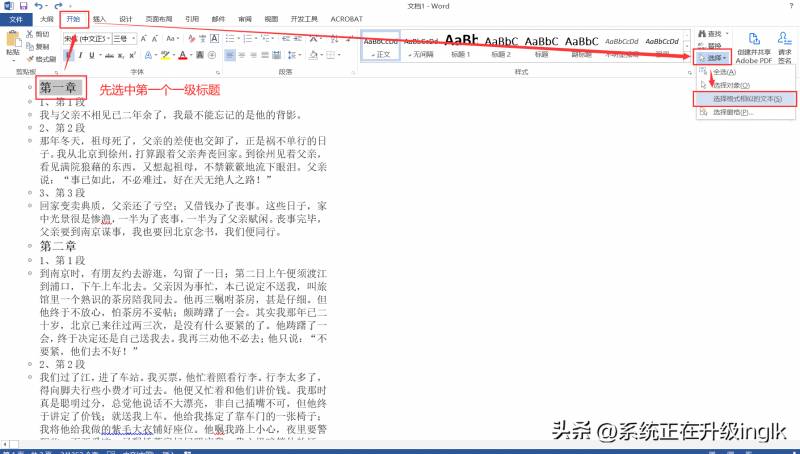Screen dimensions: 800x454
Task: Choose Select All (全选) menu item
Action: point(745,72)
